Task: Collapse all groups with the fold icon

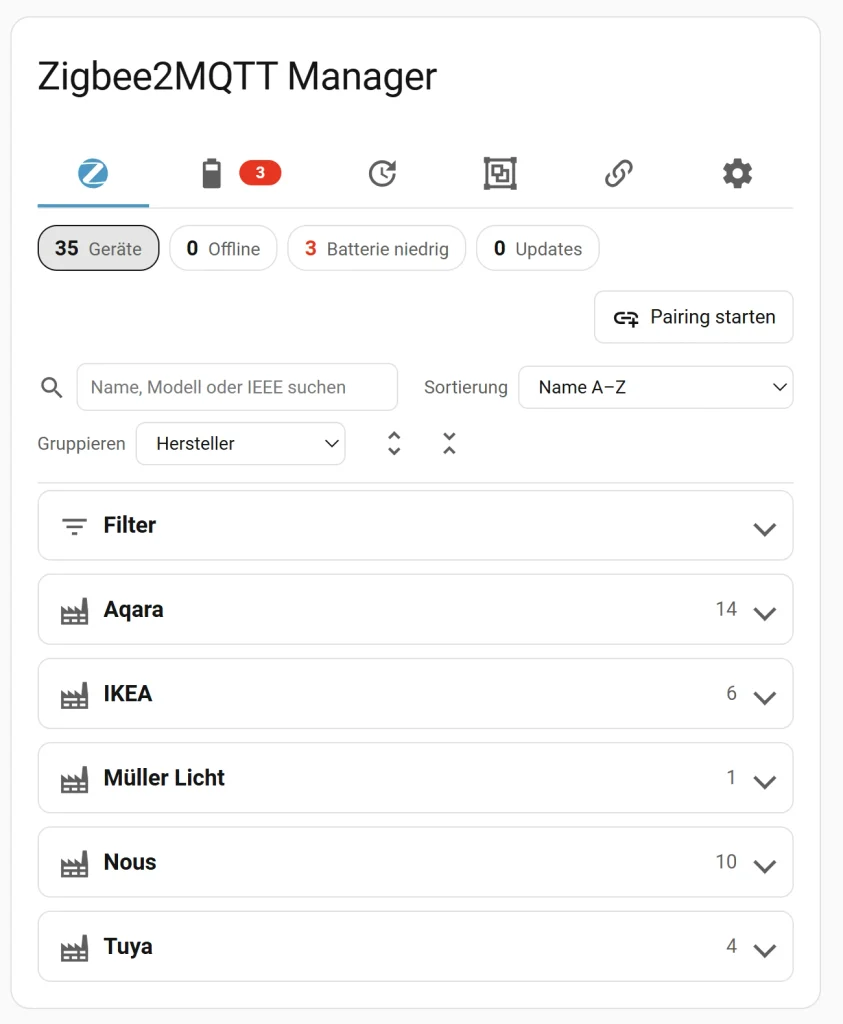Action: (x=449, y=443)
